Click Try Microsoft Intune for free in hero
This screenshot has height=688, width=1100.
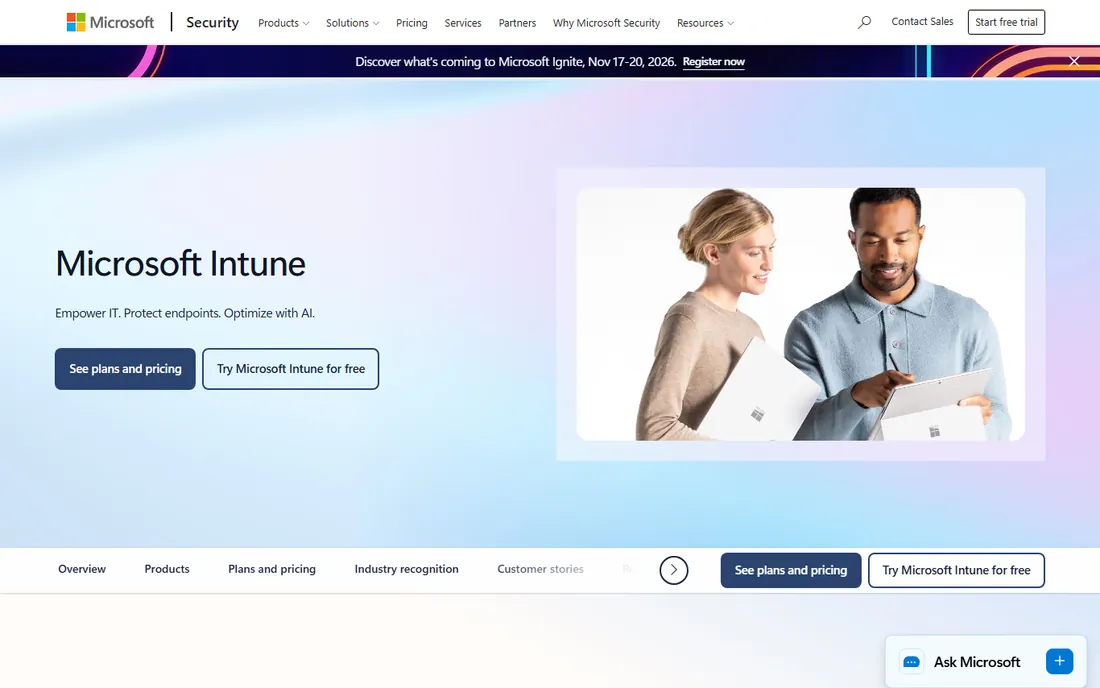290,369
